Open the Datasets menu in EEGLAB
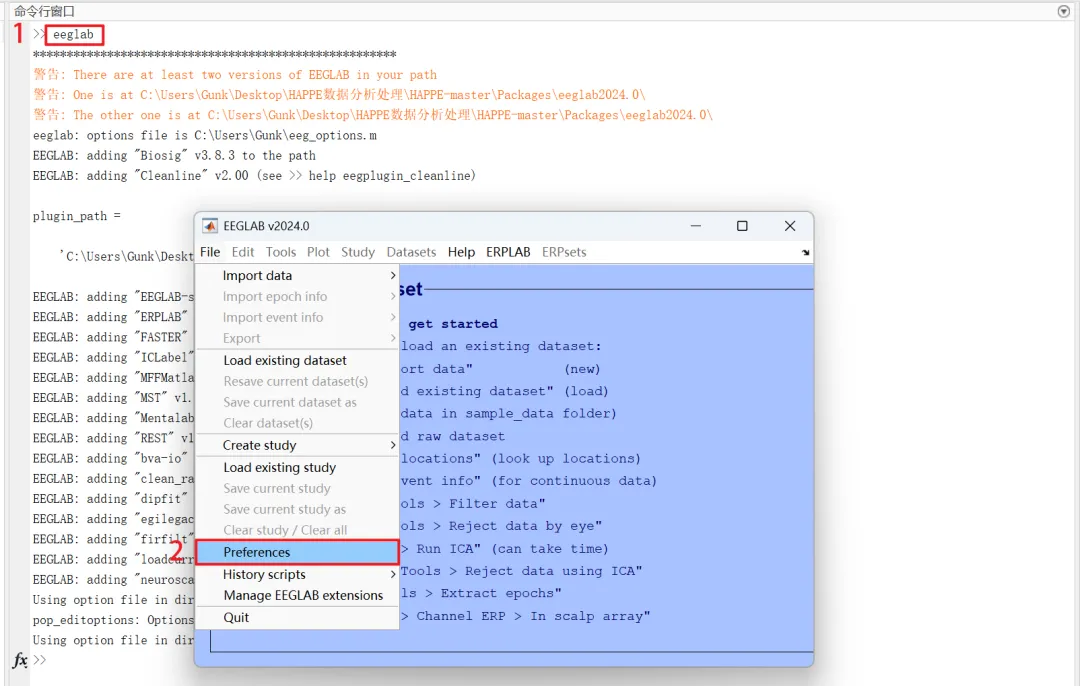 [411, 252]
